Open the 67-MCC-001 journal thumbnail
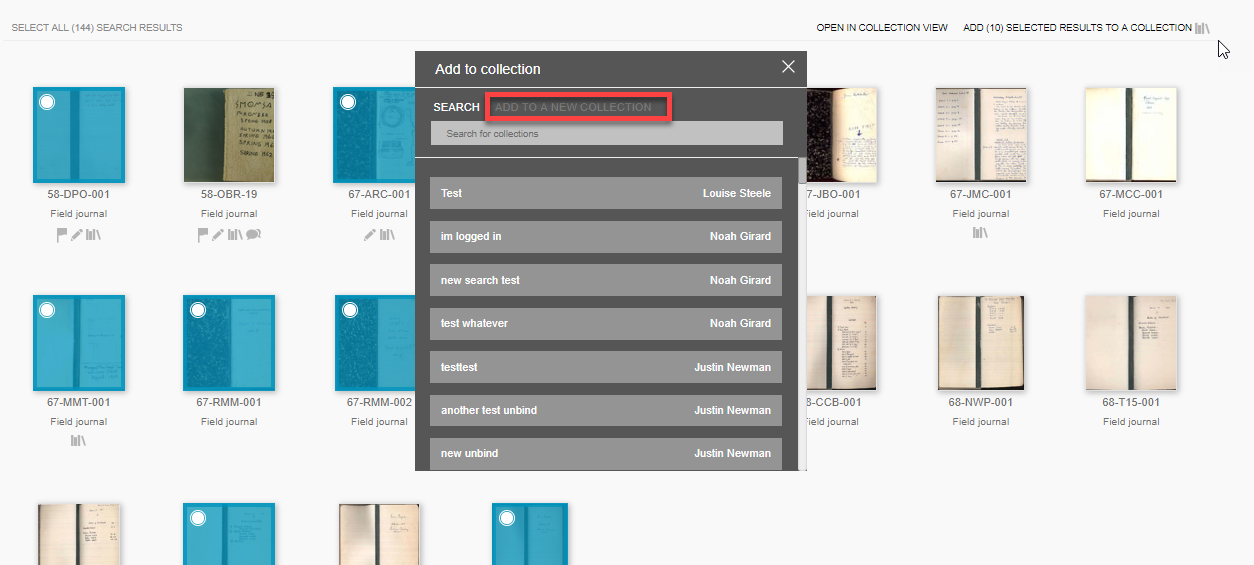 tap(1131, 134)
